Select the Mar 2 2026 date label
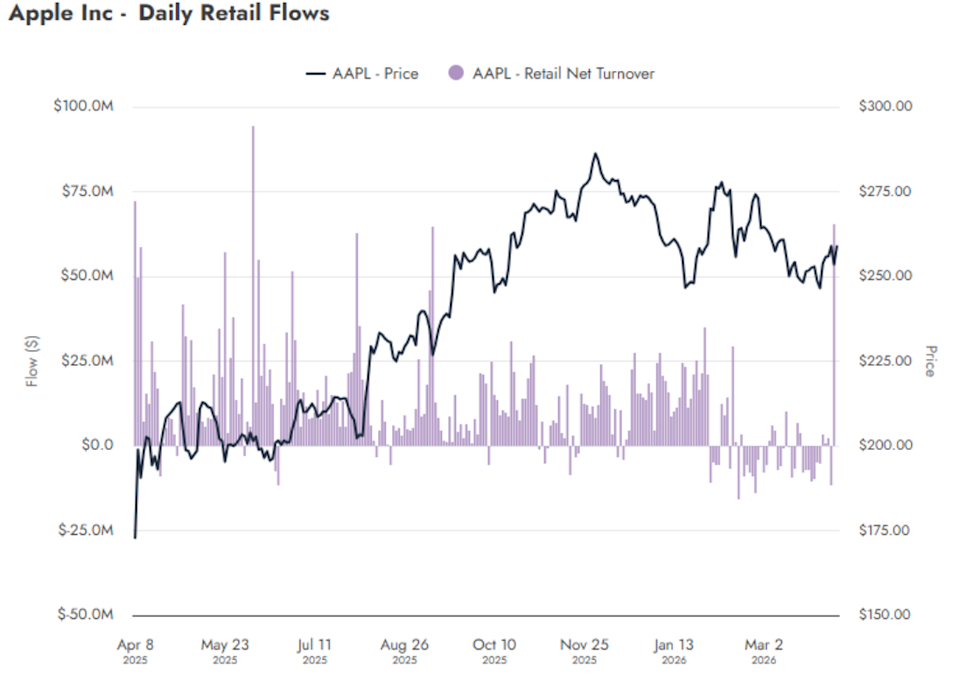The width and height of the screenshot is (959, 681). click(763, 651)
